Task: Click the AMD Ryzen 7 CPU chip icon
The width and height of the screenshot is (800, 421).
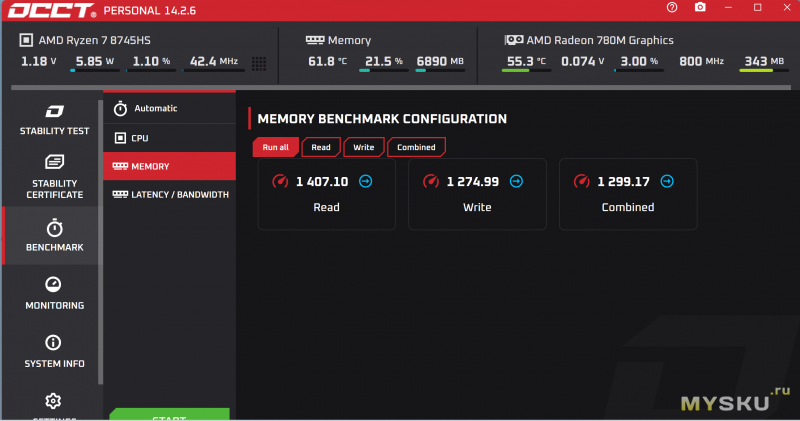Action: [x=26, y=40]
